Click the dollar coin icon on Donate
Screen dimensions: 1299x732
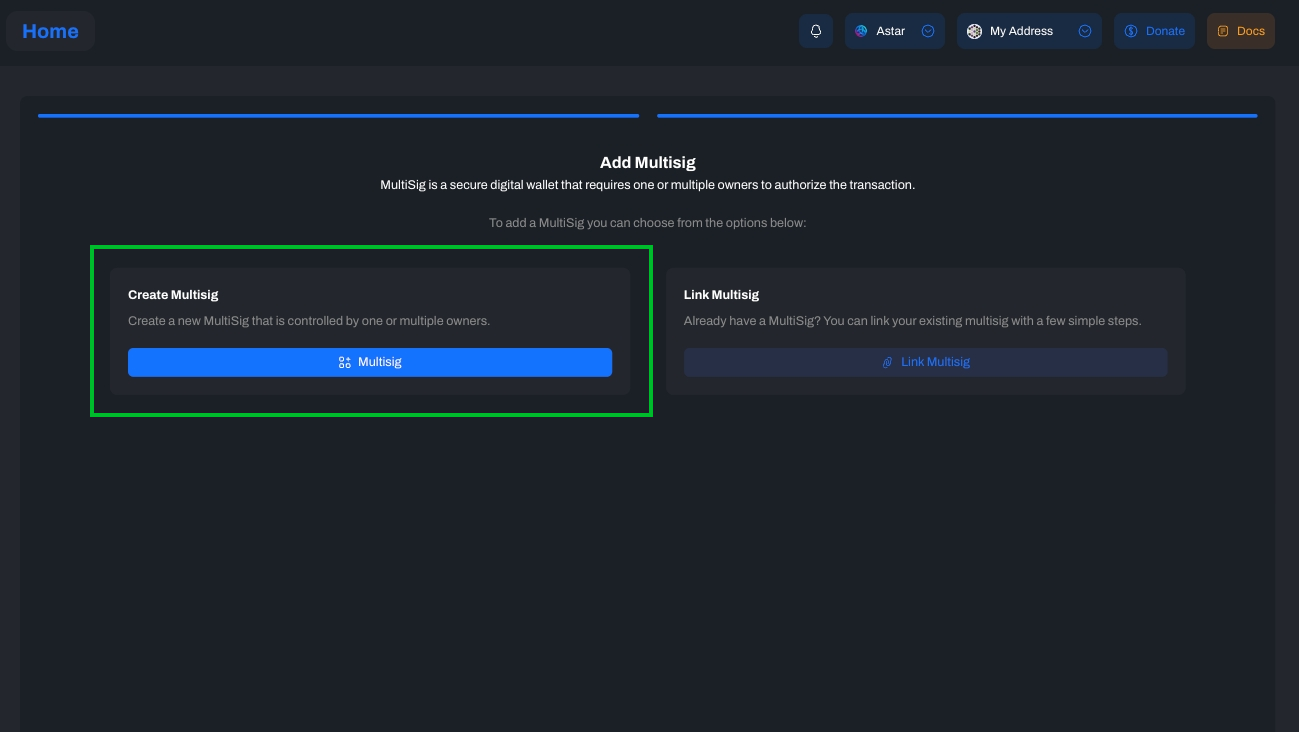[x=1131, y=31]
